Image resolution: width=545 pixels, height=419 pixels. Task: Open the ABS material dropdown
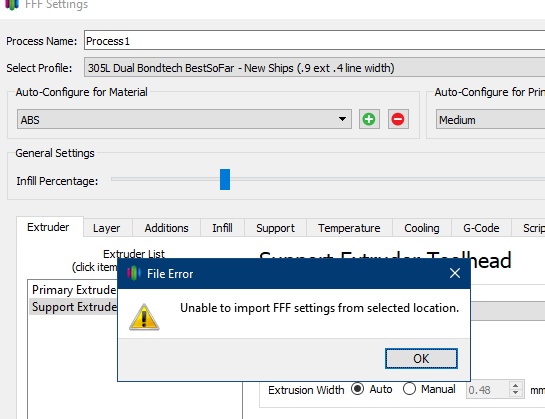coord(184,119)
